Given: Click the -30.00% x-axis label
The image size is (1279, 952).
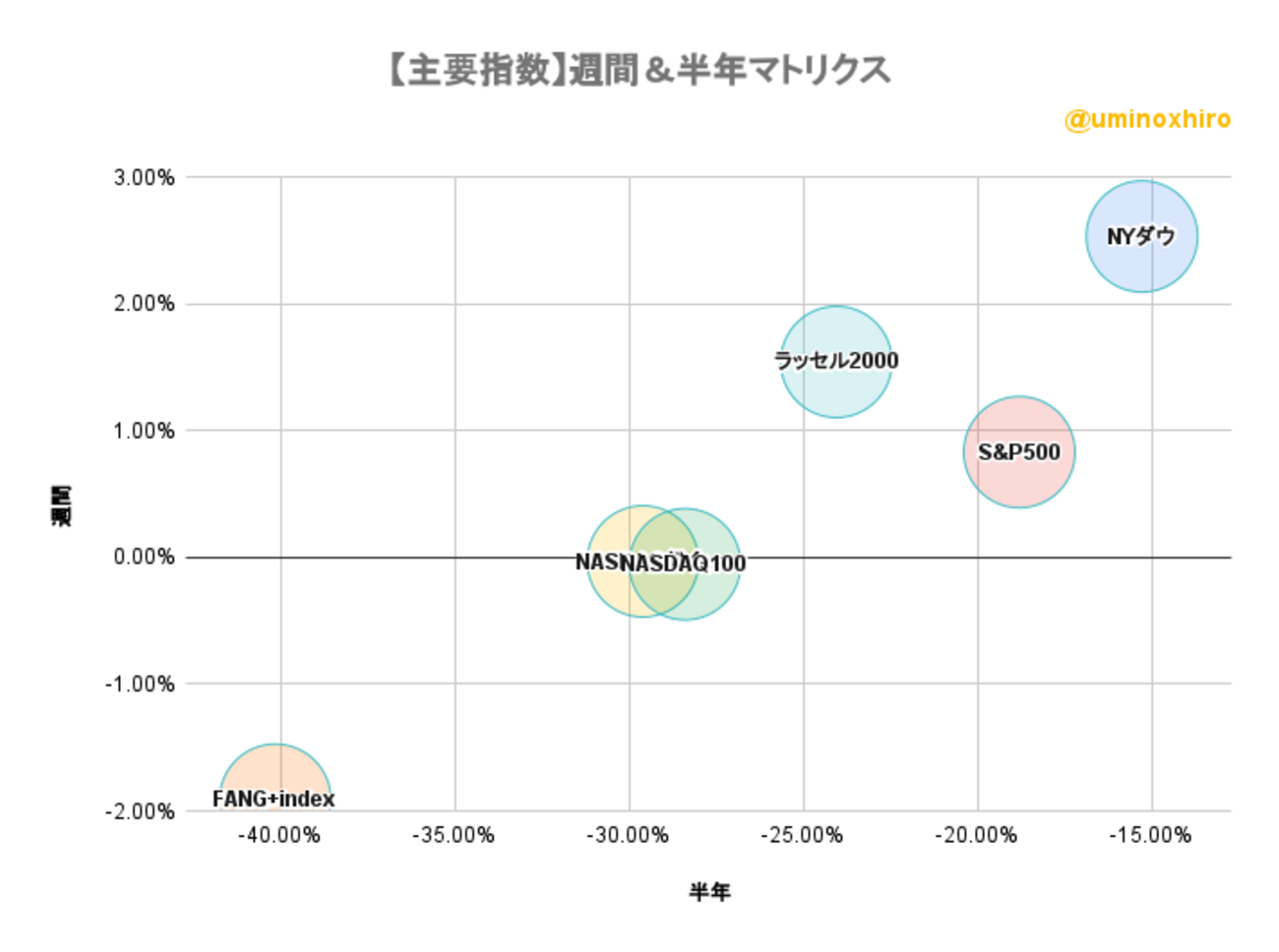Looking at the screenshot, I should 628,836.
